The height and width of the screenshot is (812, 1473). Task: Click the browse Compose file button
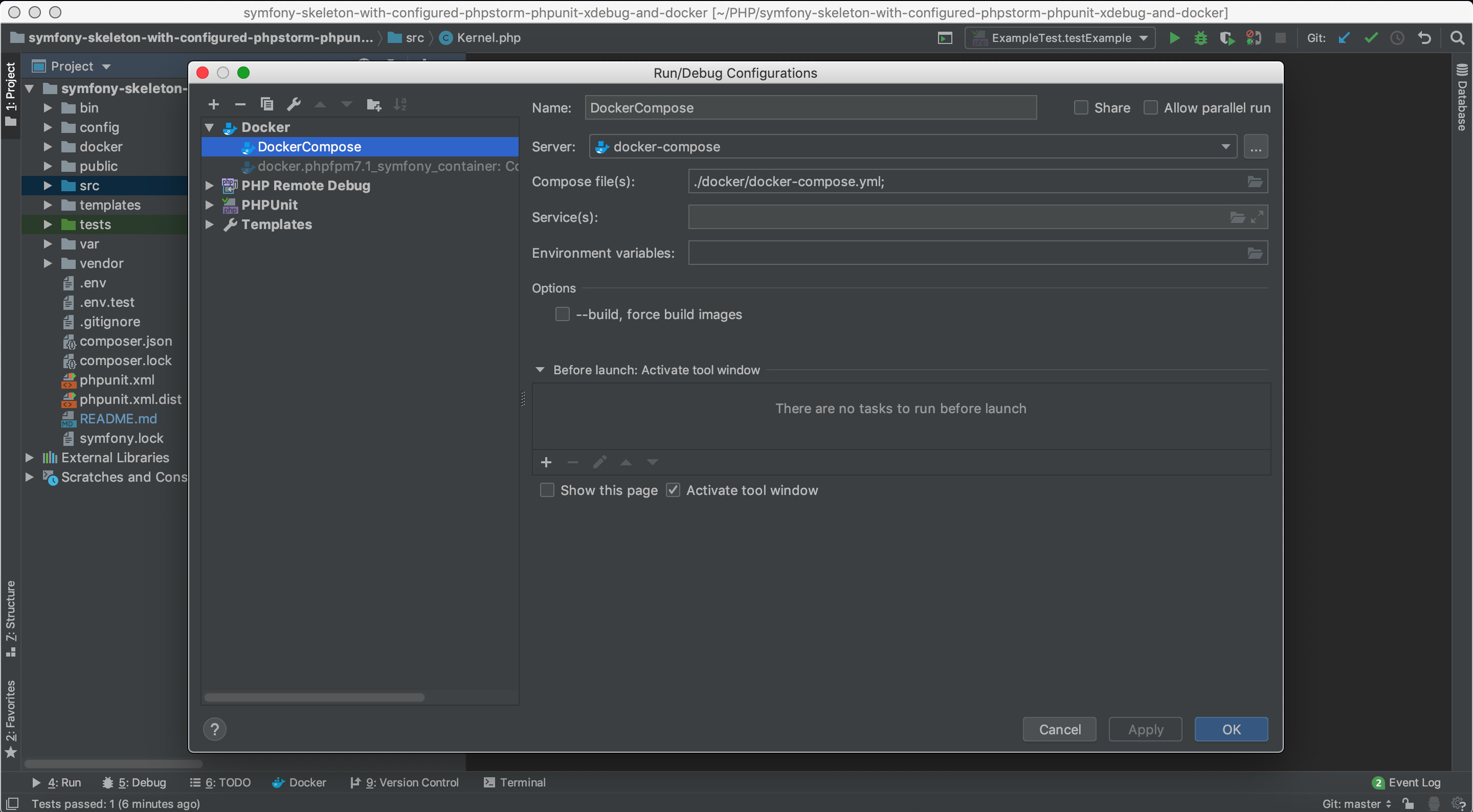pos(1255,181)
